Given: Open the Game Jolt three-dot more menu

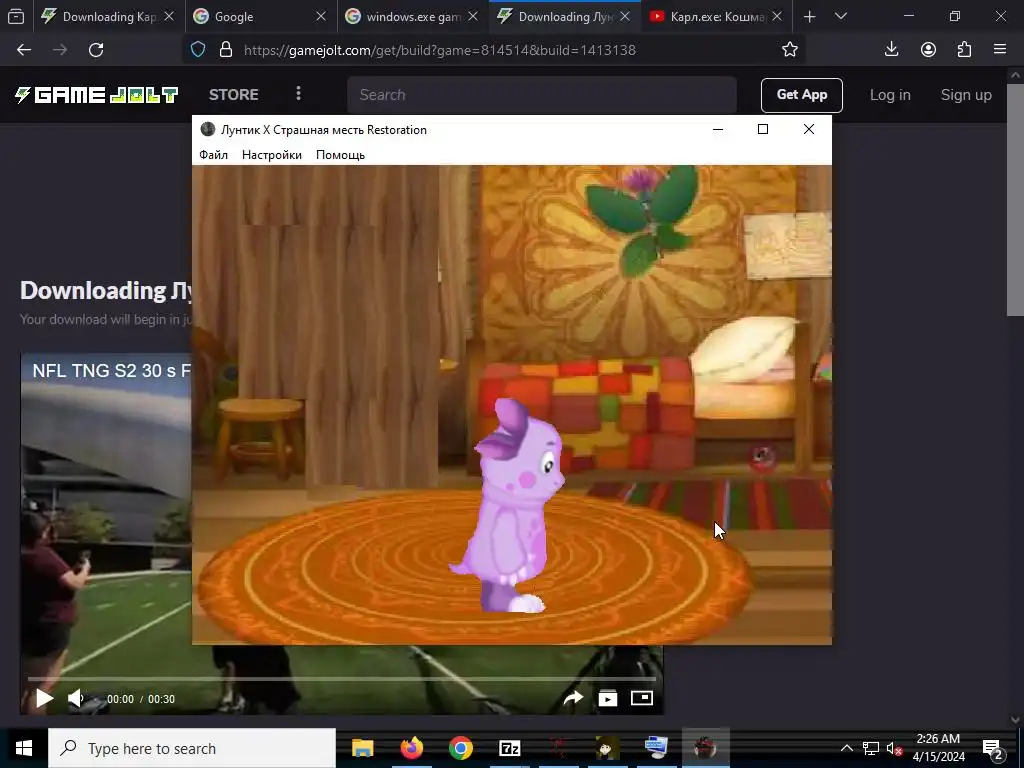Looking at the screenshot, I should (x=298, y=94).
